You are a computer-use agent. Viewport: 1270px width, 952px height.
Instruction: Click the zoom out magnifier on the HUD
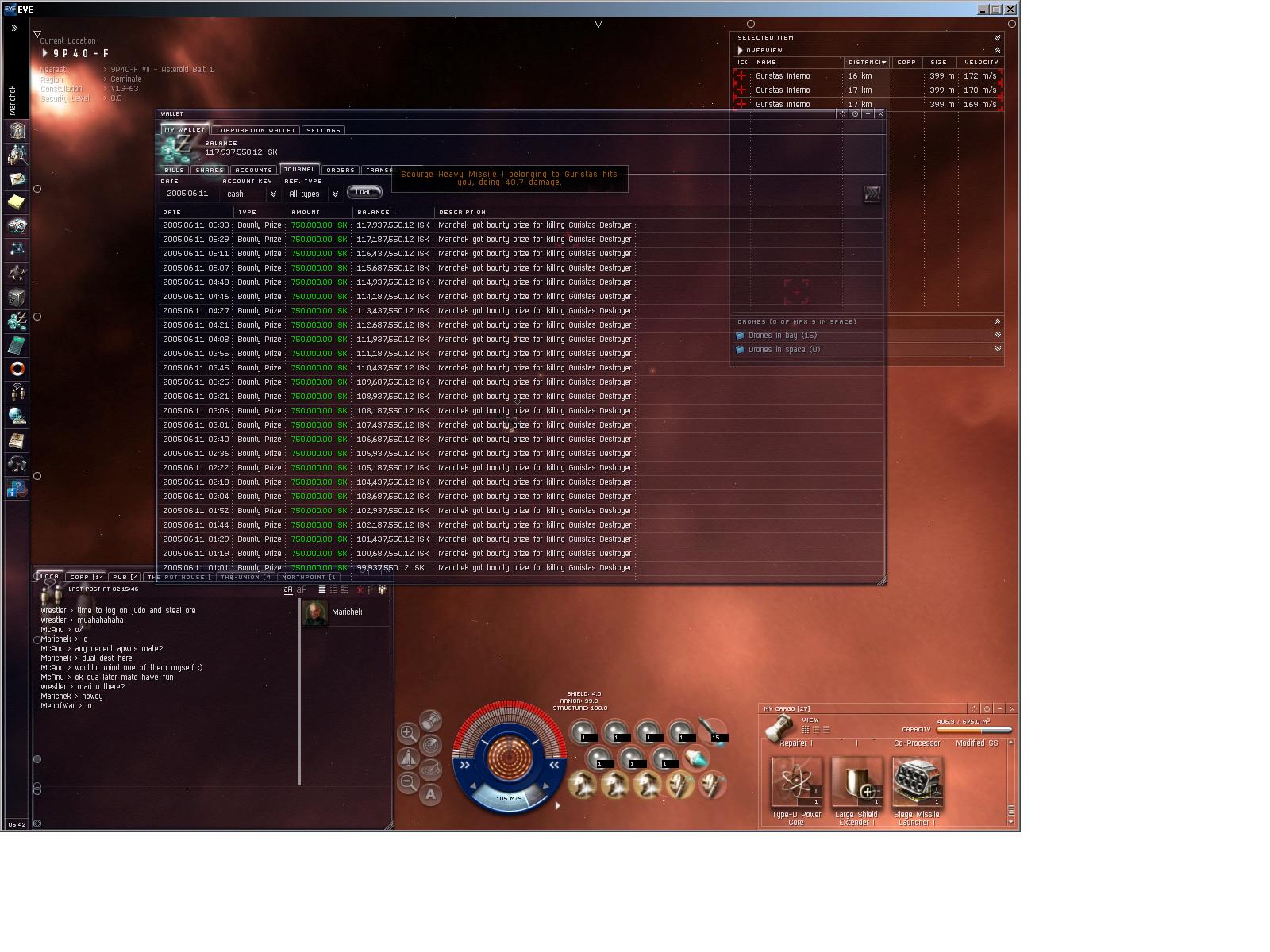(x=408, y=782)
